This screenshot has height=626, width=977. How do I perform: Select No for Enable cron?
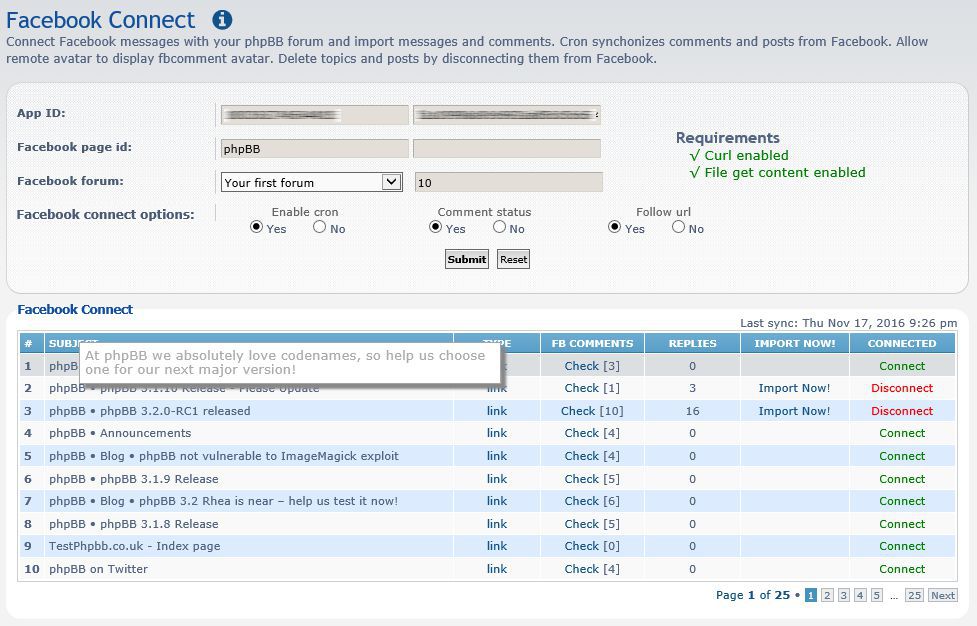click(320, 227)
